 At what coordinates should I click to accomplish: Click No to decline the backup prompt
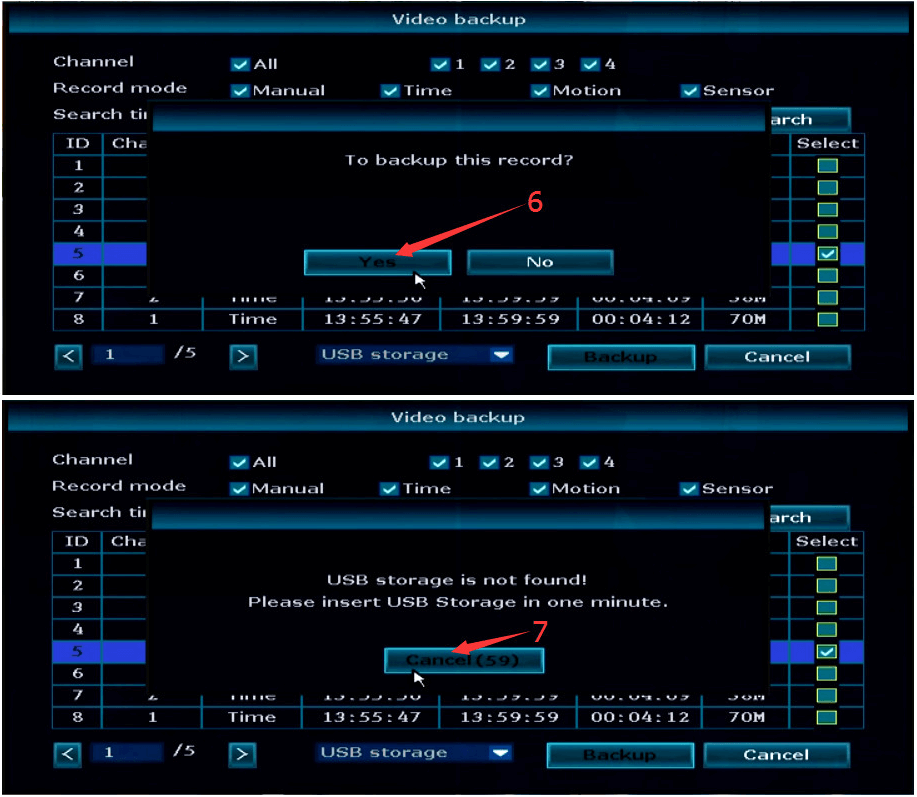pyautogui.click(x=539, y=261)
